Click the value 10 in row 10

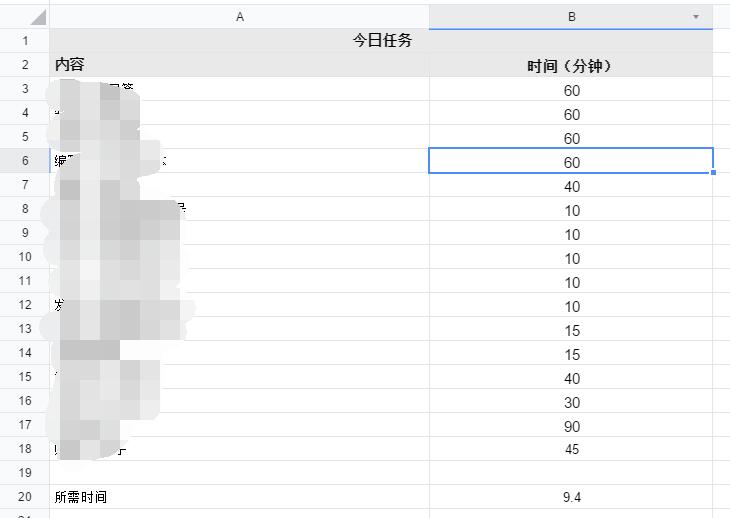pyautogui.click(x=571, y=257)
